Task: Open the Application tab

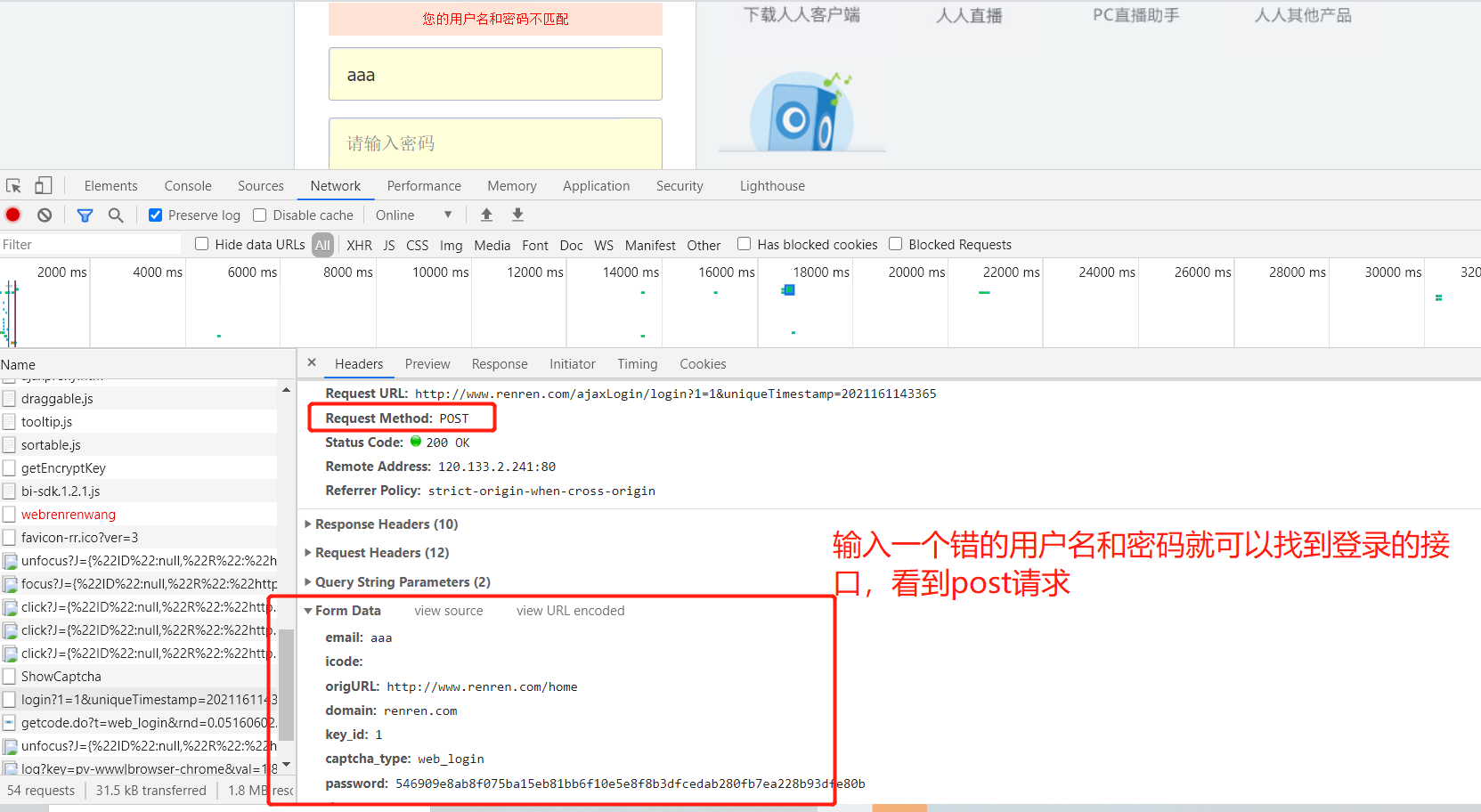Action: coord(597,186)
